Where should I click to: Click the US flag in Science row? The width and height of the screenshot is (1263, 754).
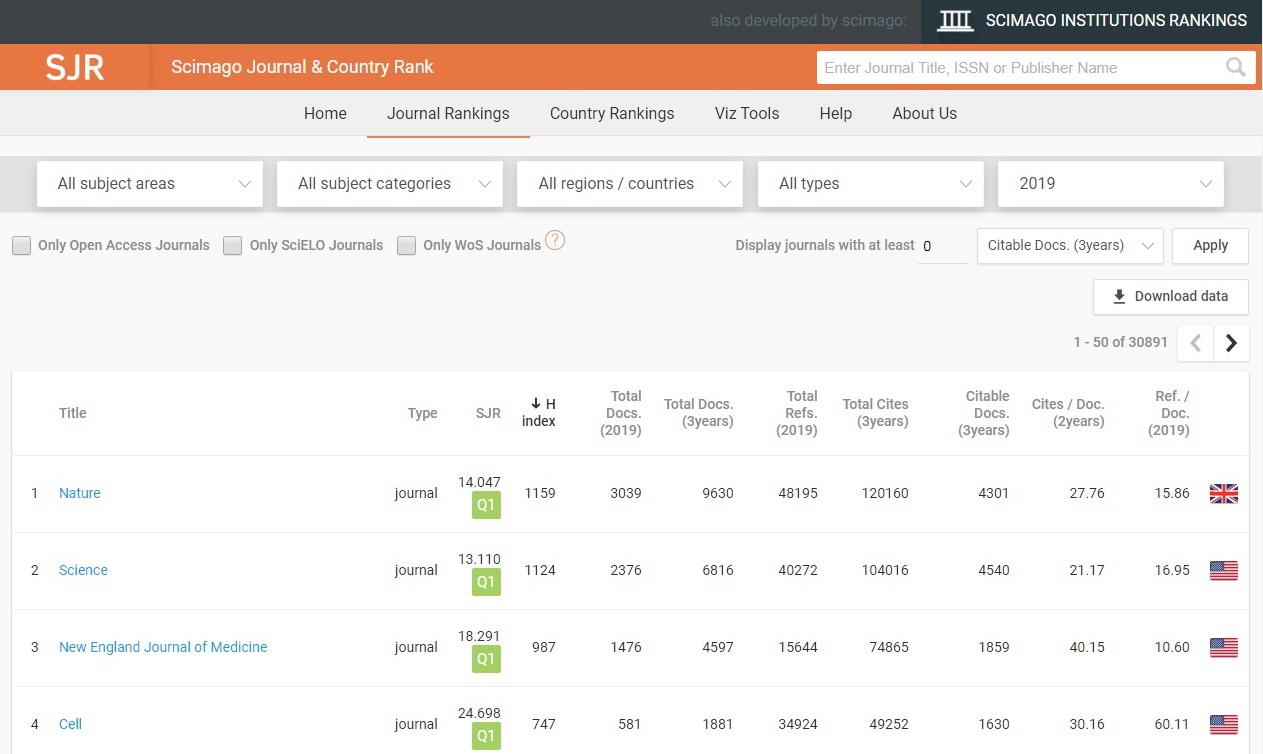(1224, 570)
